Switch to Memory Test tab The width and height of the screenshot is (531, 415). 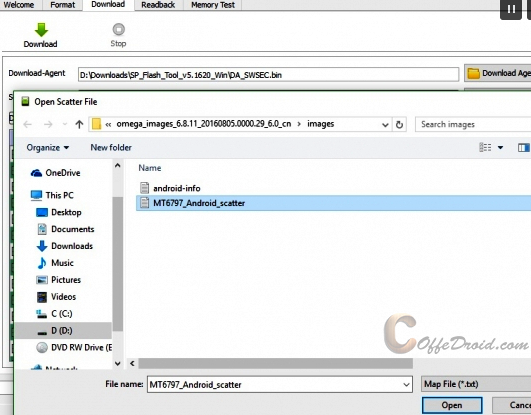(x=213, y=5)
